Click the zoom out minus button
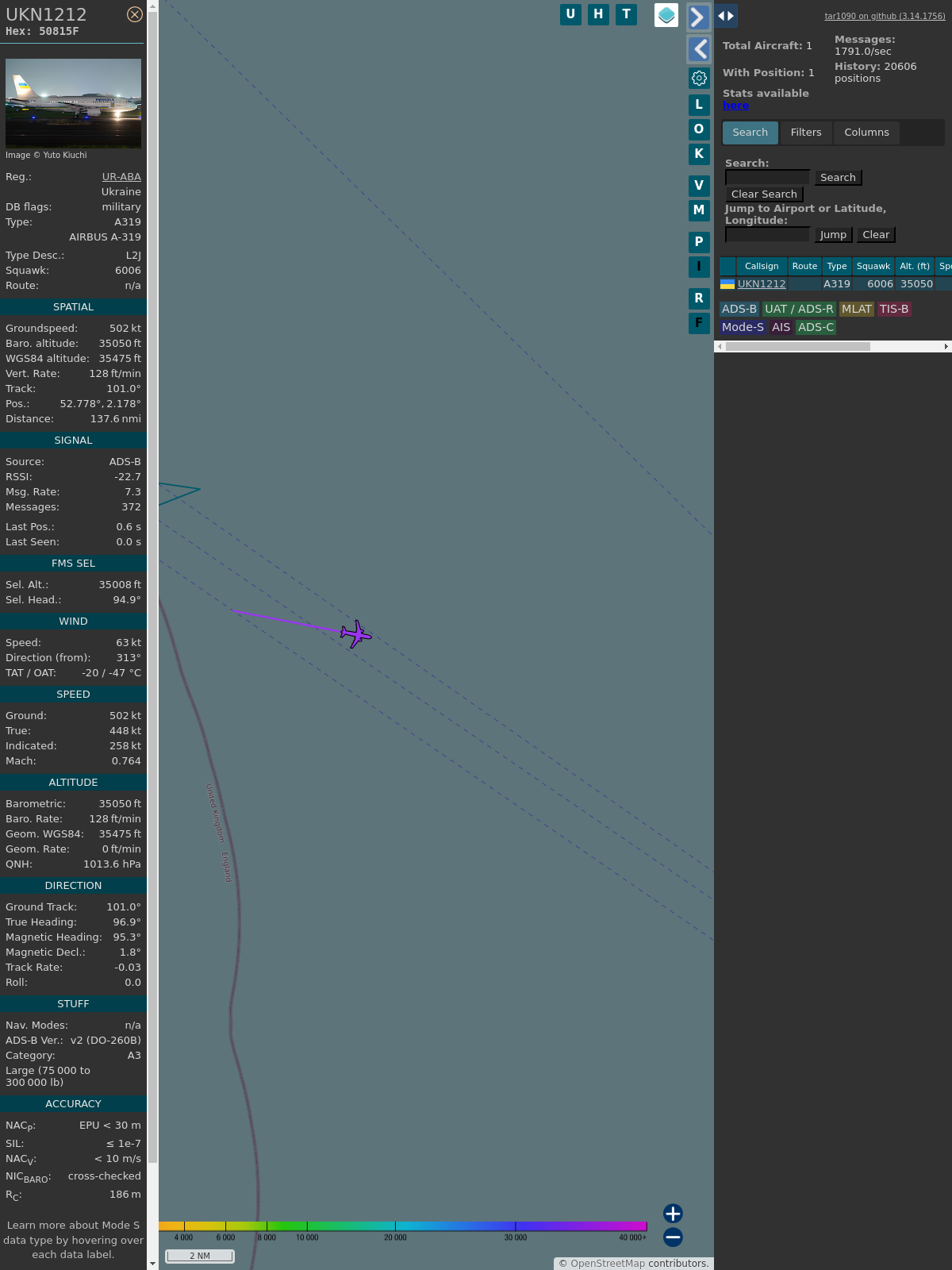The width and height of the screenshot is (952, 1270). pyautogui.click(x=673, y=1237)
